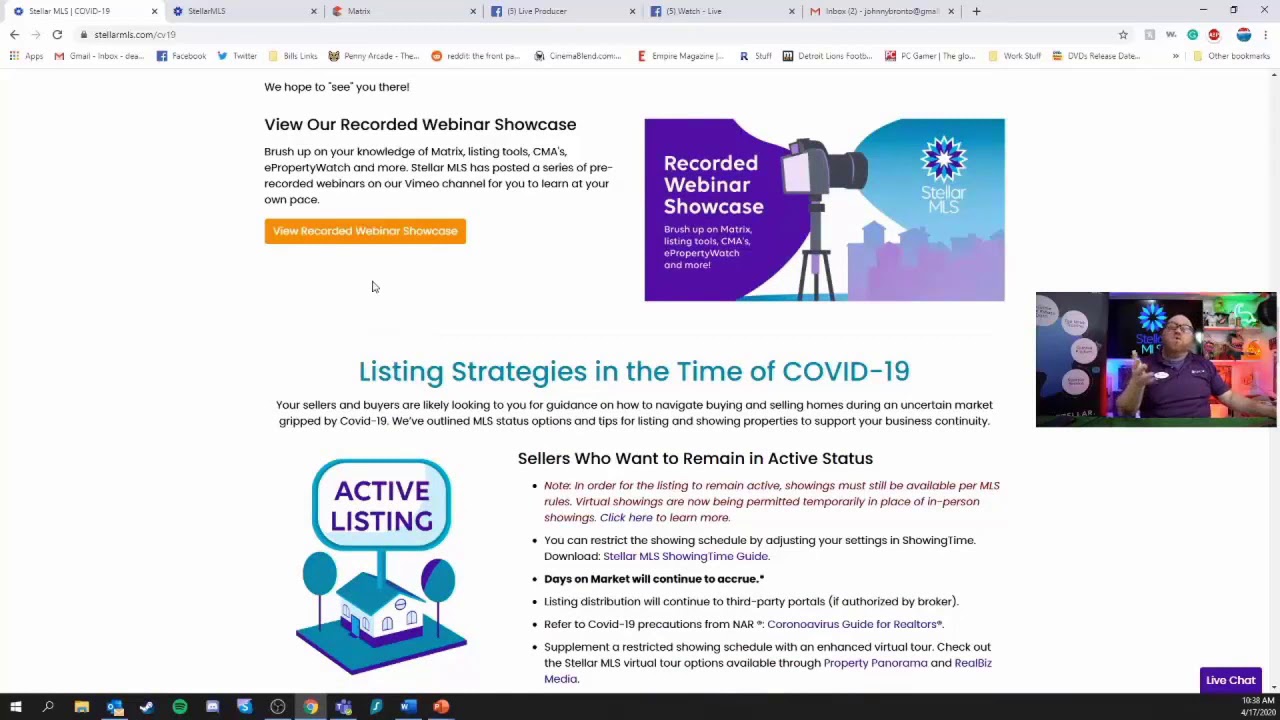Show hidden bookmarks via overflow chevron
Viewport: 1280px width, 720px height.
point(1176,56)
